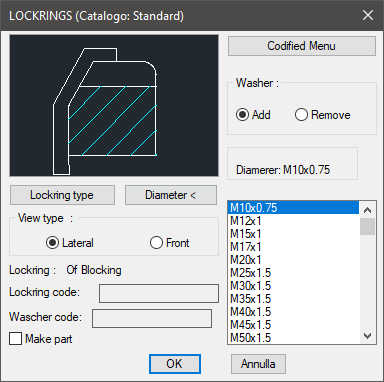This screenshot has width=384, height=382.
Task: Select M12x1 in the diameter list
Action: (x=294, y=221)
